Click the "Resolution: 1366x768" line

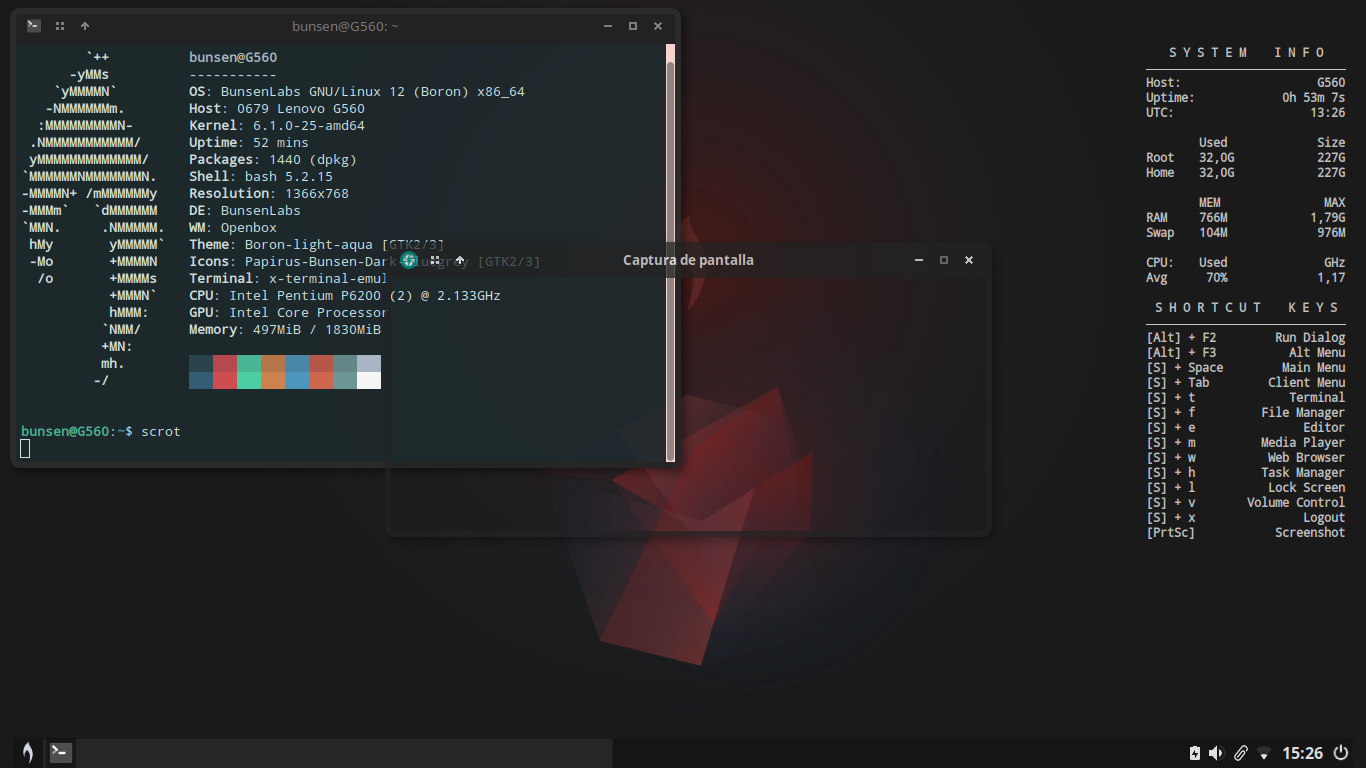click(269, 194)
